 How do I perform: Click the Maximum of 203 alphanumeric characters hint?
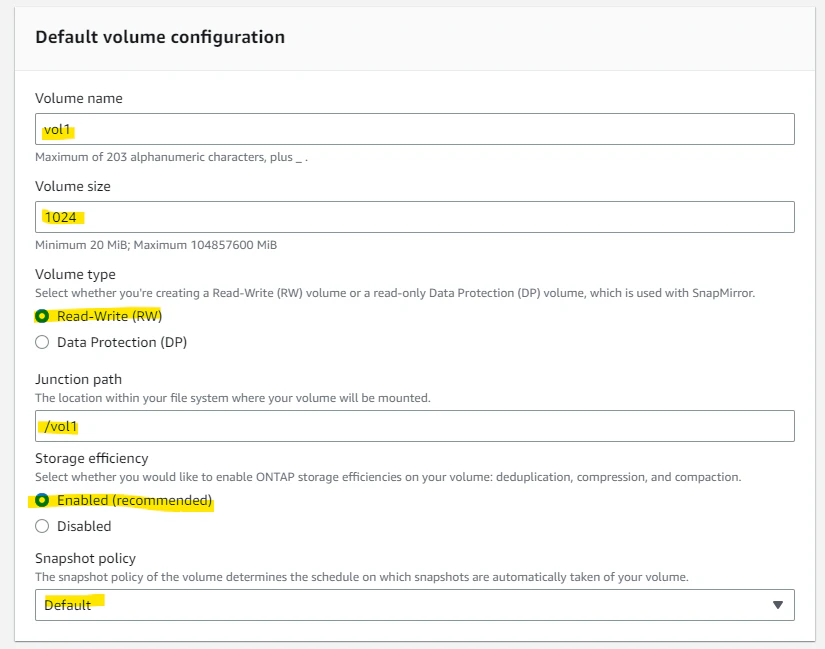click(172, 157)
